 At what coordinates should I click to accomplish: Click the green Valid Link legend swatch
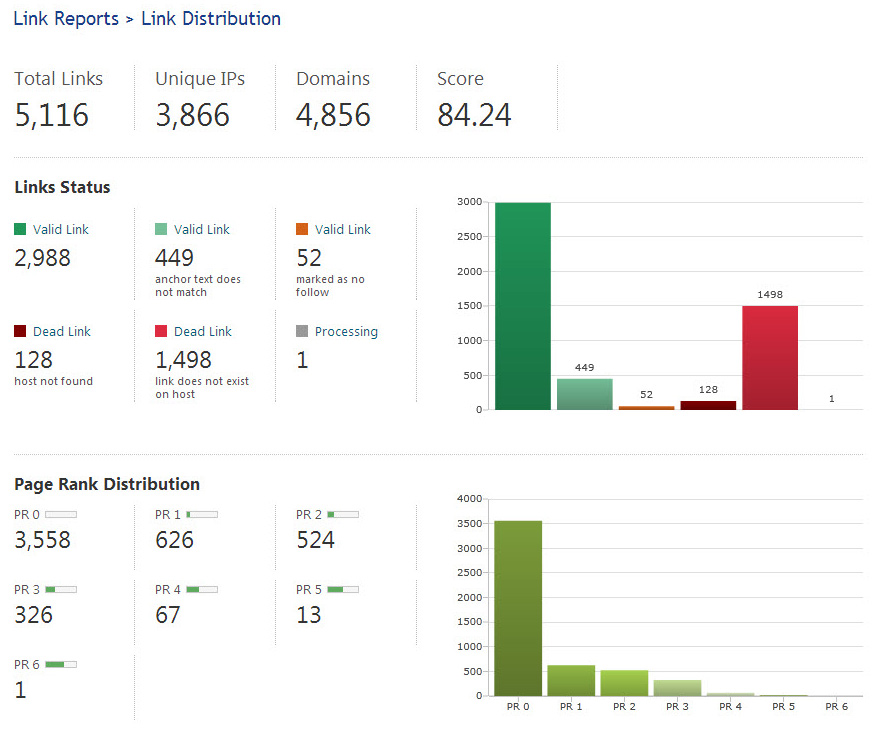pos(20,229)
